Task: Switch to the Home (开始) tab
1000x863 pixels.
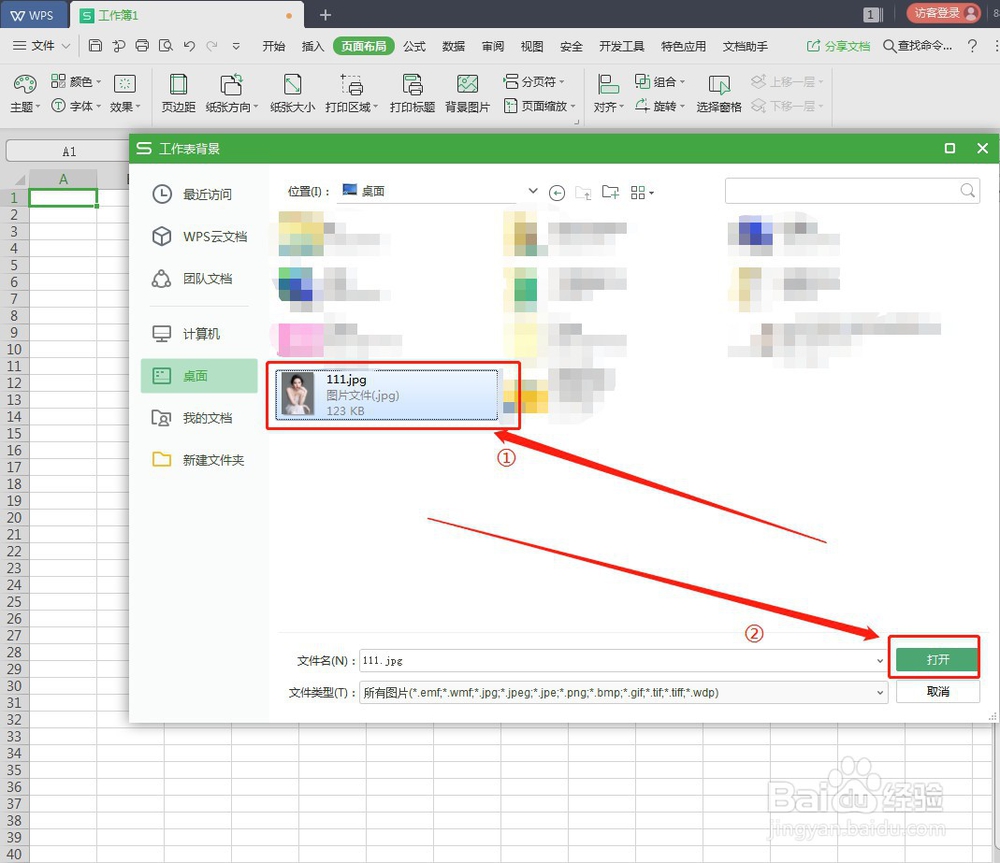Action: point(274,46)
